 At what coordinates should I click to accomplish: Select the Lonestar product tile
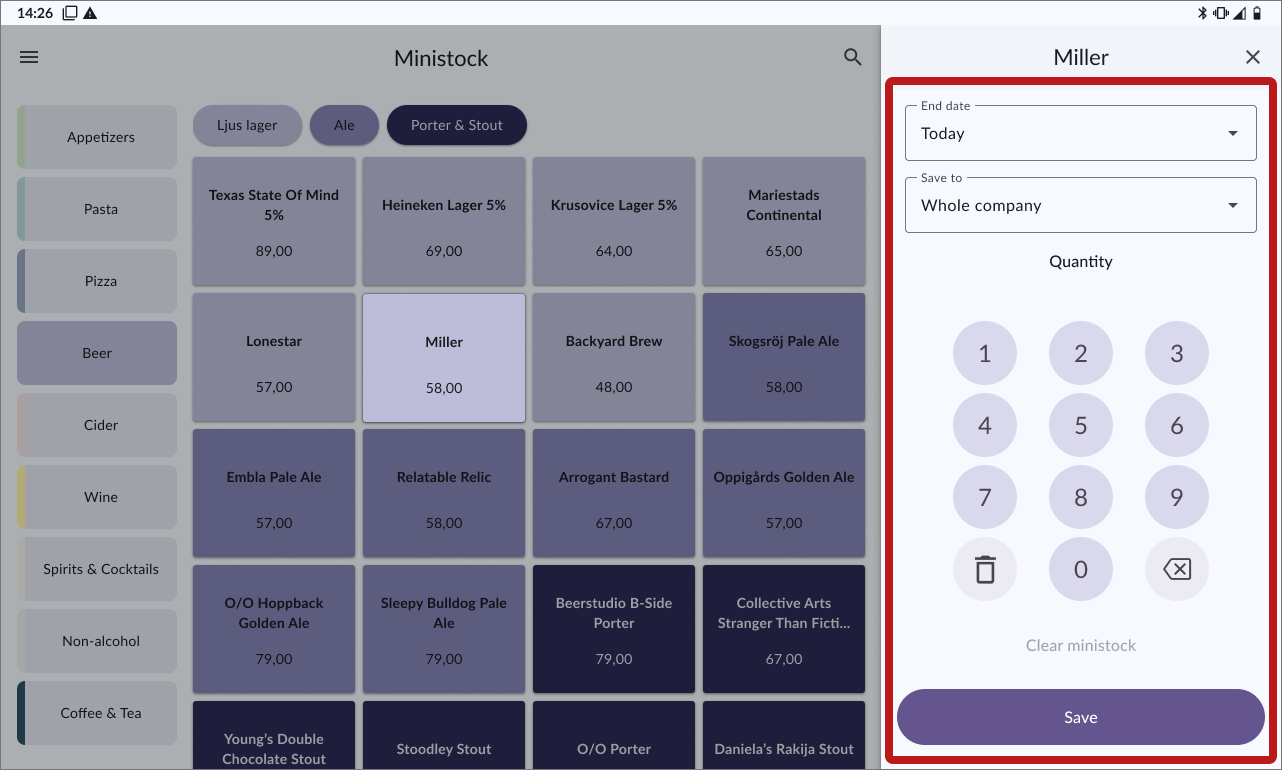274,358
